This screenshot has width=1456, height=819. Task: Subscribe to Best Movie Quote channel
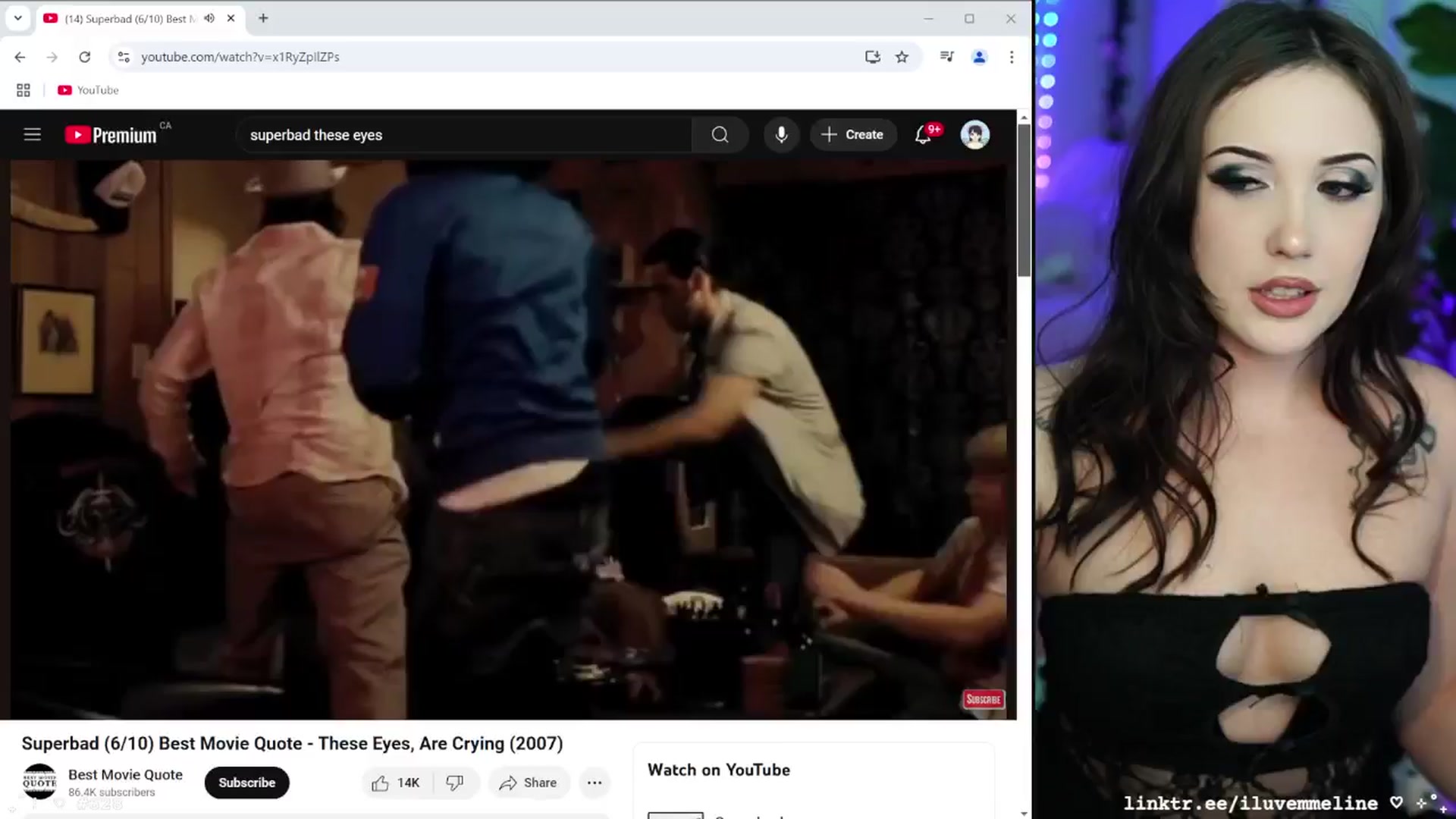(247, 783)
